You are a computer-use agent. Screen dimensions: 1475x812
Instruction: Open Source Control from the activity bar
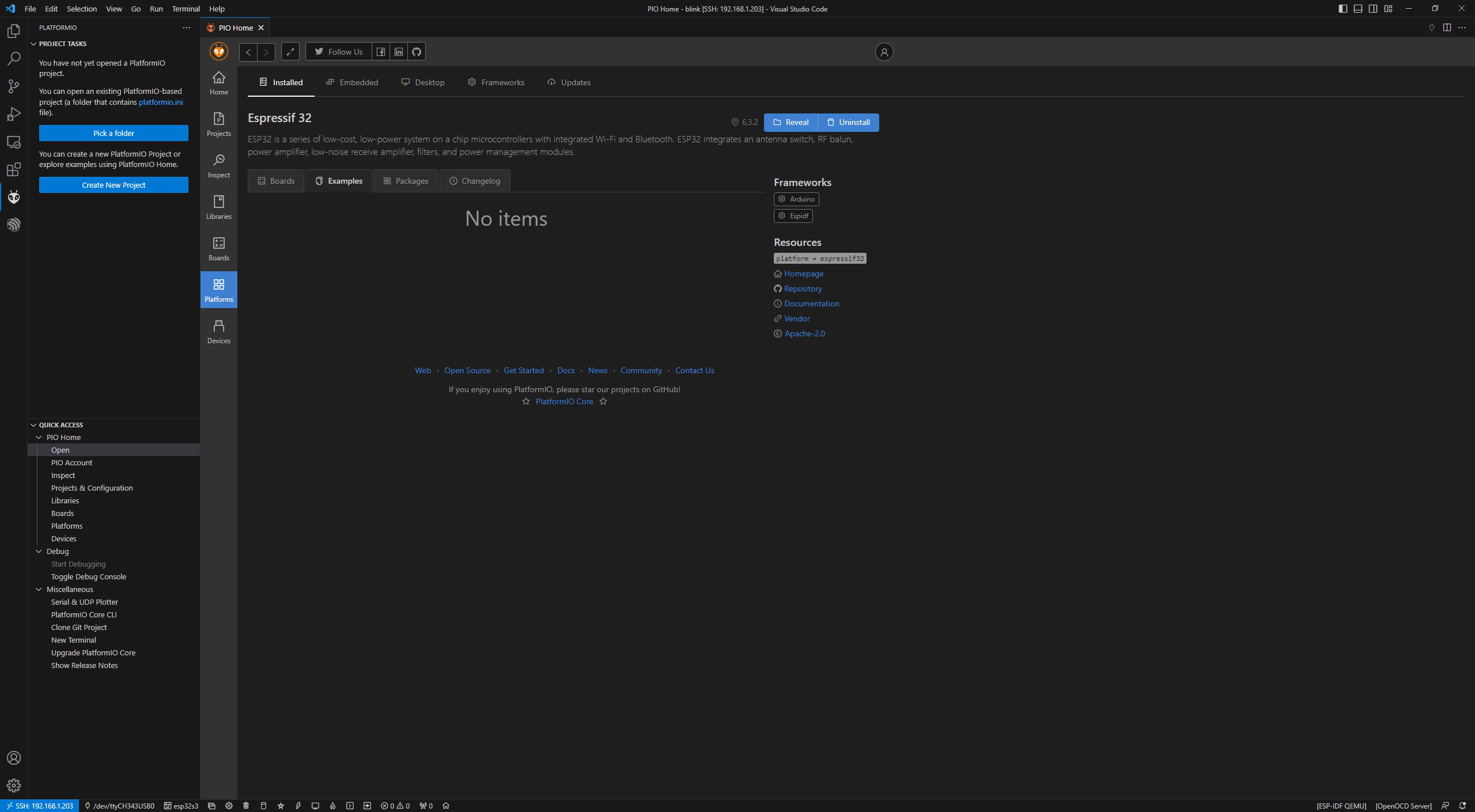click(14, 86)
